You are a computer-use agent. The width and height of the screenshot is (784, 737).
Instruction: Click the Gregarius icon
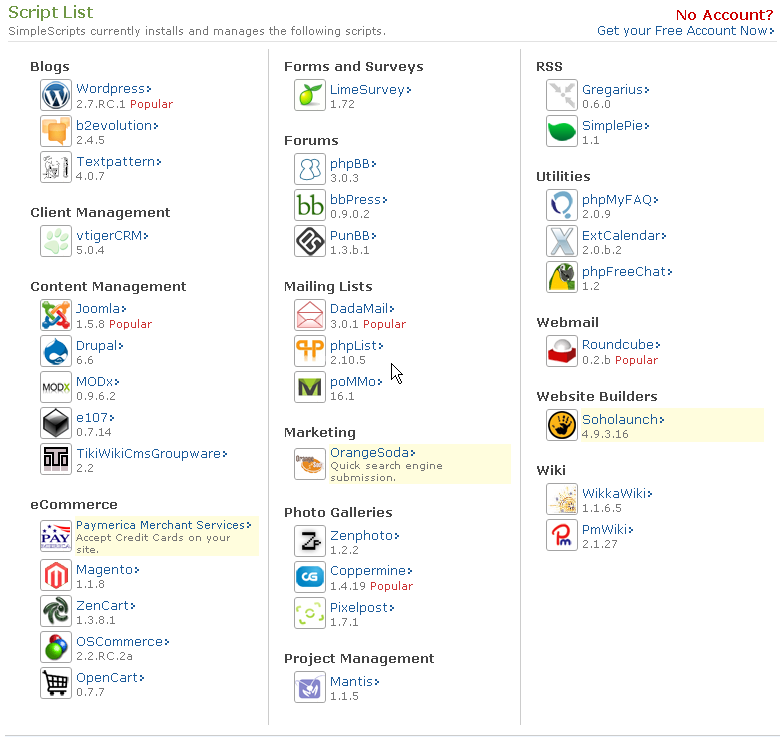pyautogui.click(x=562, y=95)
